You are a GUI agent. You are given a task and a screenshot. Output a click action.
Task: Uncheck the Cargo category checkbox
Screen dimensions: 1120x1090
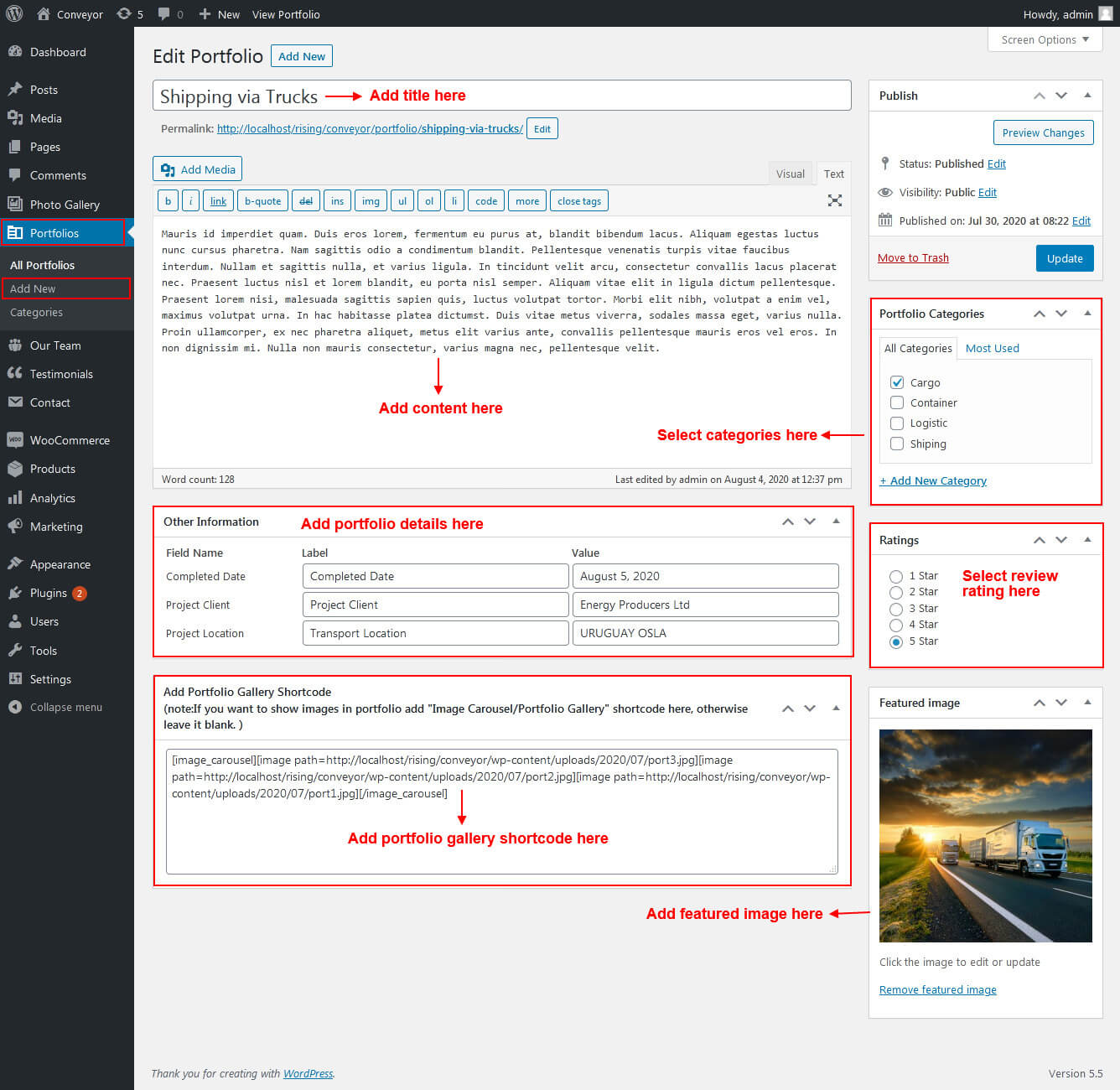tap(897, 382)
